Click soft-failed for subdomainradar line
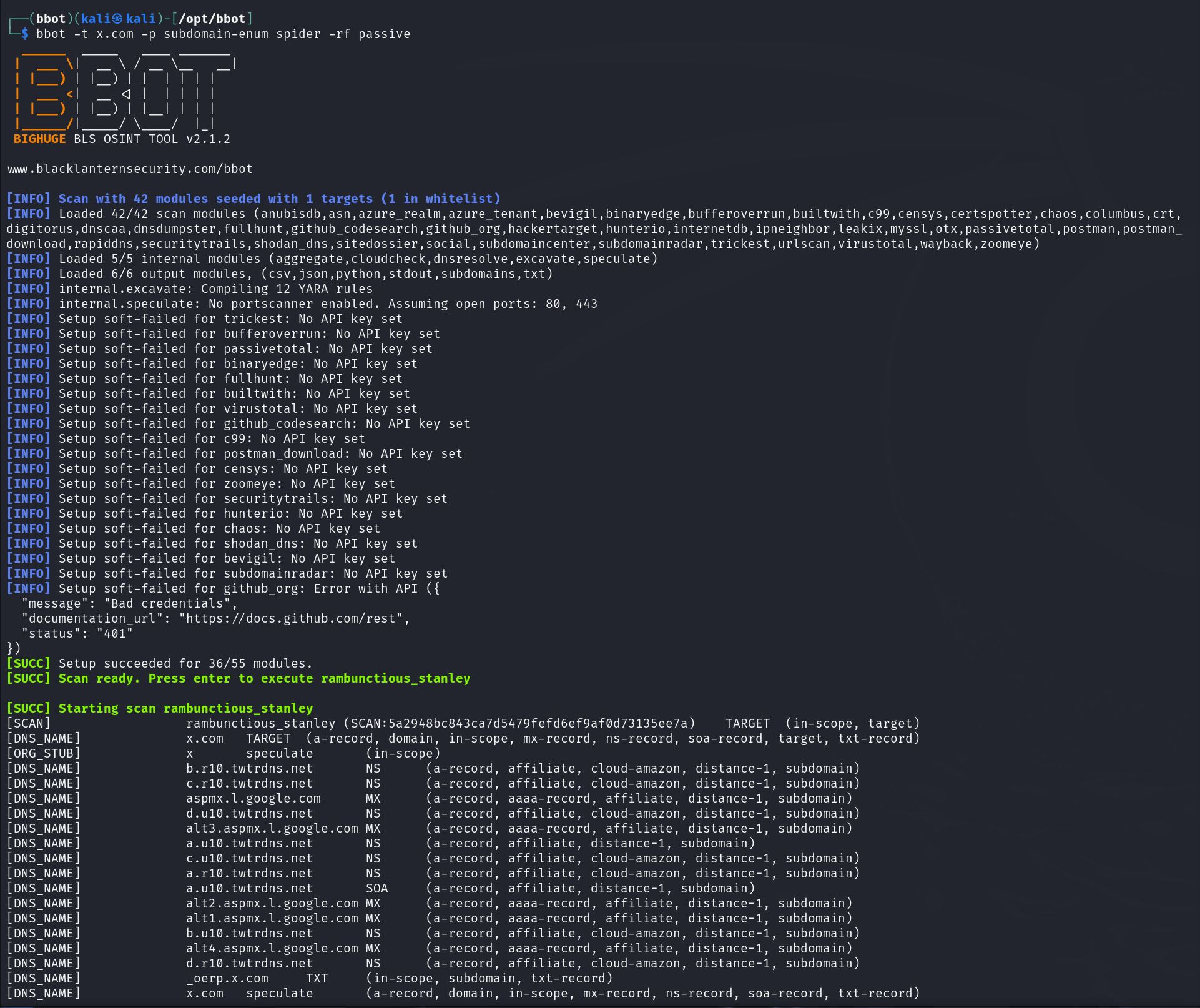Viewport: 1200px width, 1008px height. [x=227, y=573]
